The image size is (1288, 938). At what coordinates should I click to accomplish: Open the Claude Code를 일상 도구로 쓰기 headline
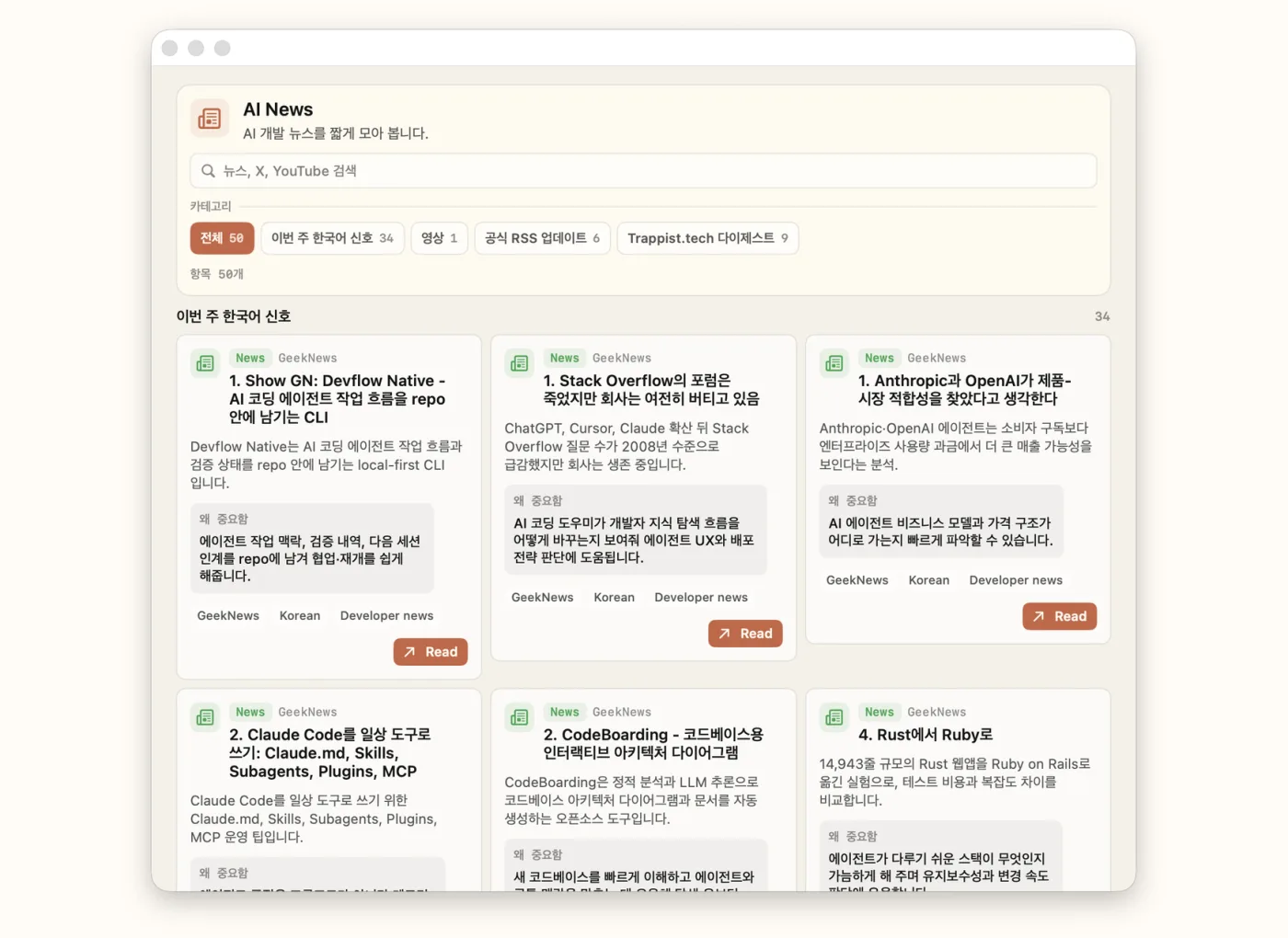330,753
